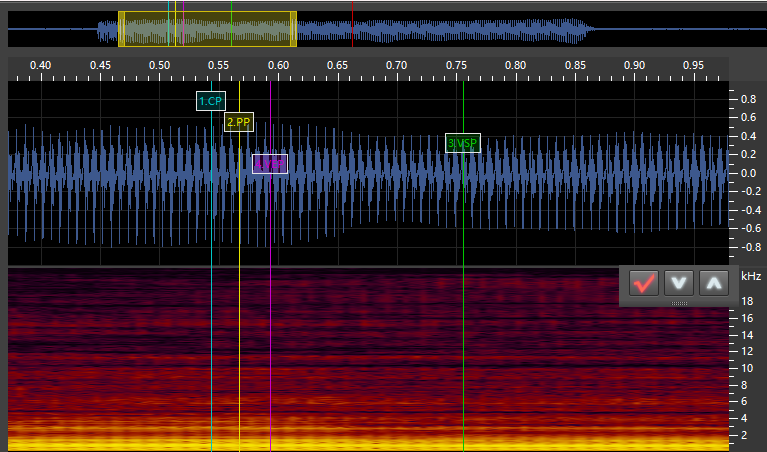The width and height of the screenshot is (767, 452).
Task: Click the 0.8 label on amplitude scale
Action: click(x=746, y=98)
